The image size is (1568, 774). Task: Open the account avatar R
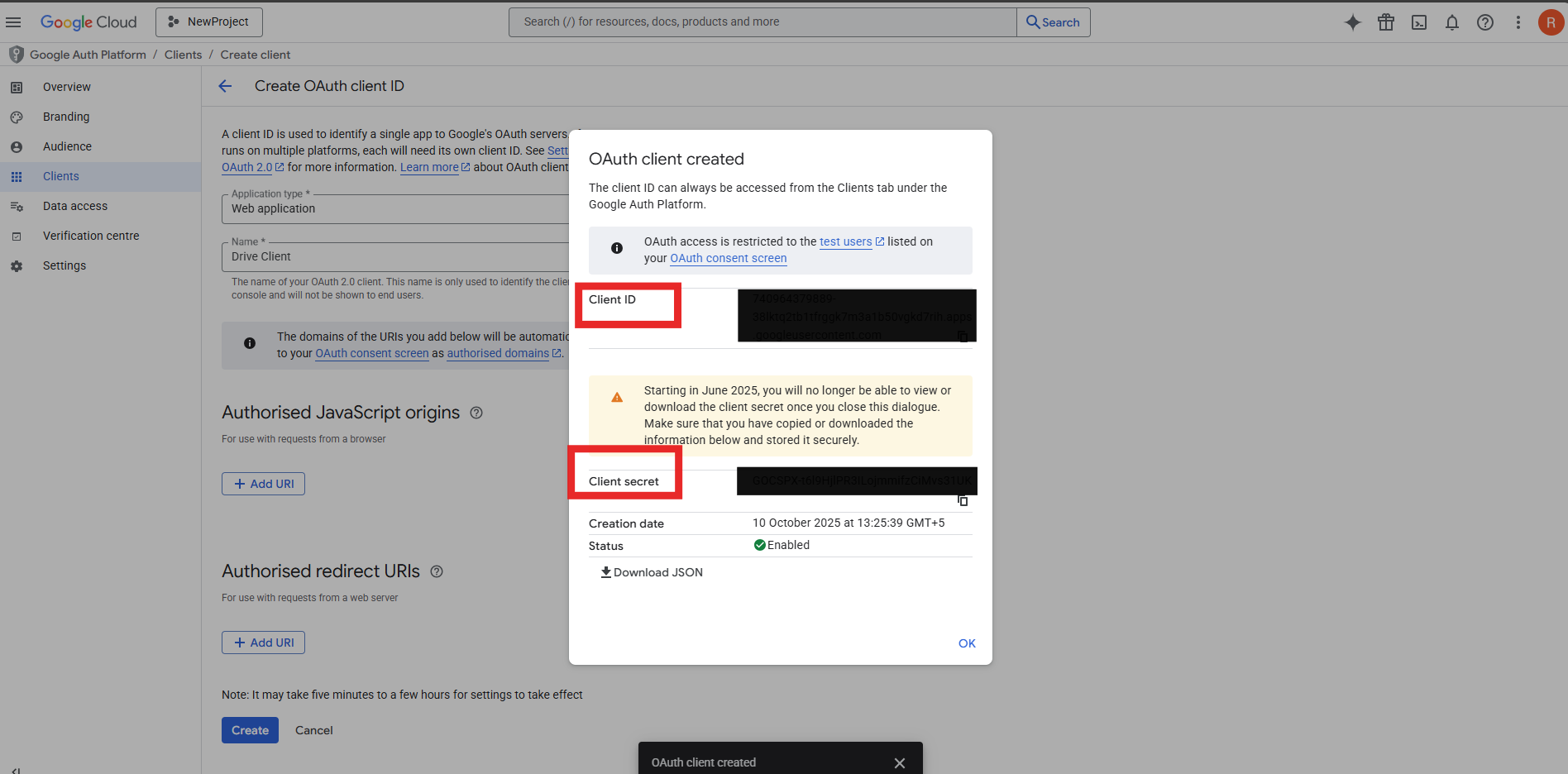pos(1552,22)
